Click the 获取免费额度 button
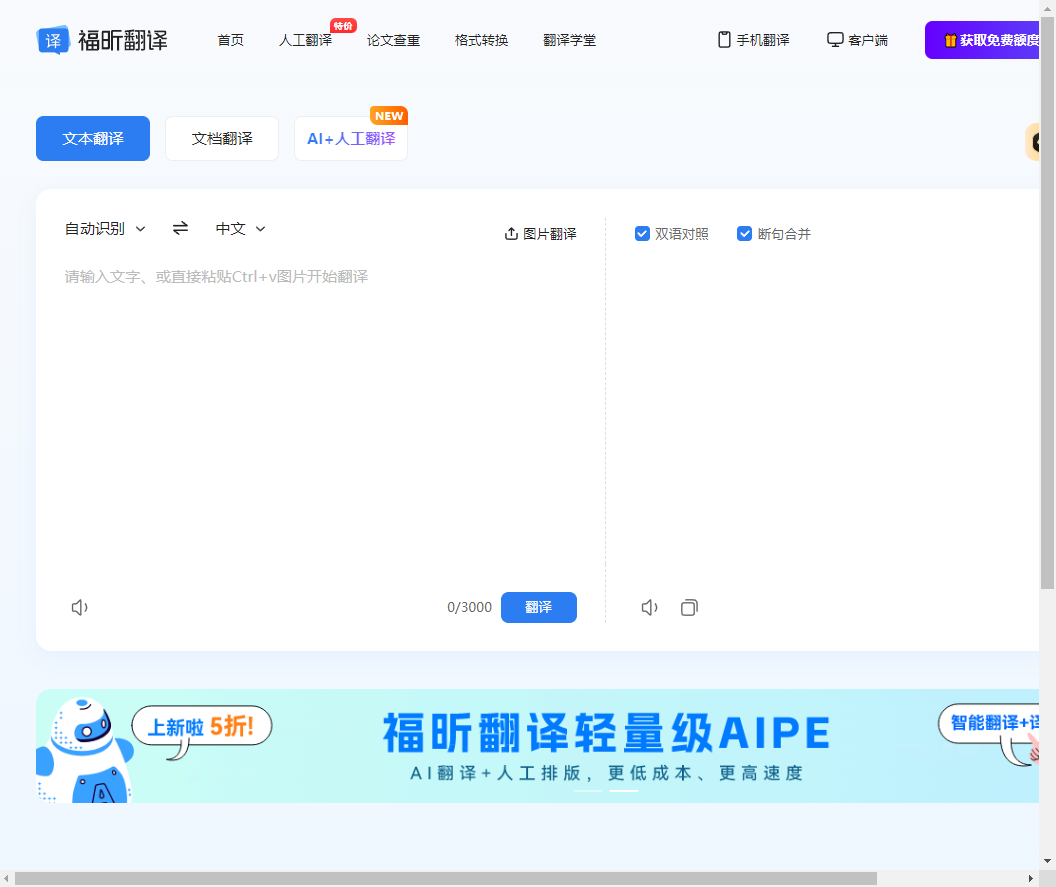 click(x=983, y=40)
